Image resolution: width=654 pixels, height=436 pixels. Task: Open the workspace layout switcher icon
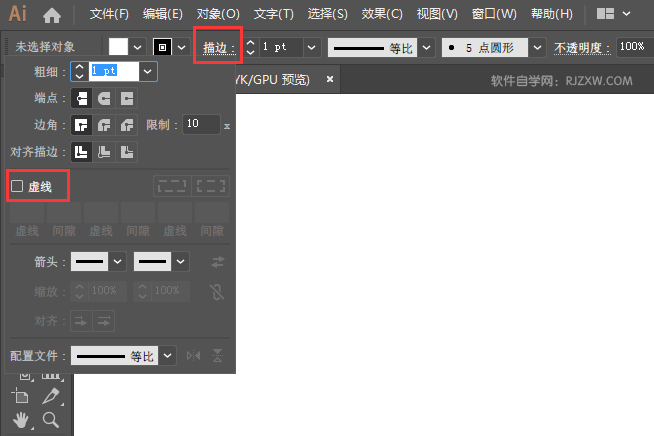605,14
